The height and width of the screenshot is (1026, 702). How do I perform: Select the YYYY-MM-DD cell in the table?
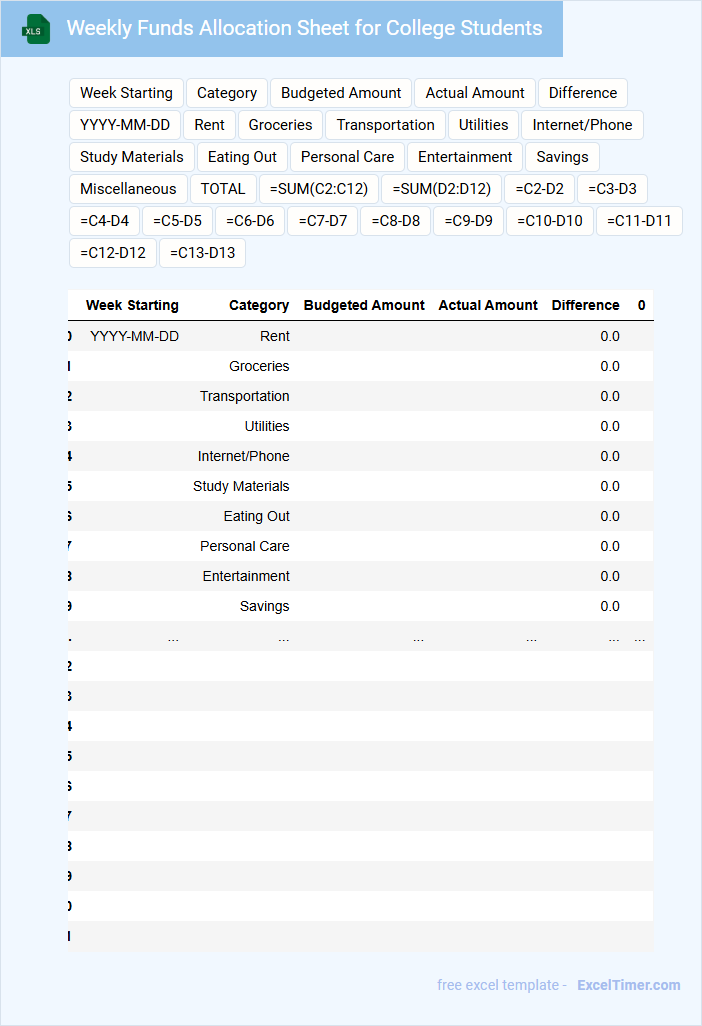point(134,336)
